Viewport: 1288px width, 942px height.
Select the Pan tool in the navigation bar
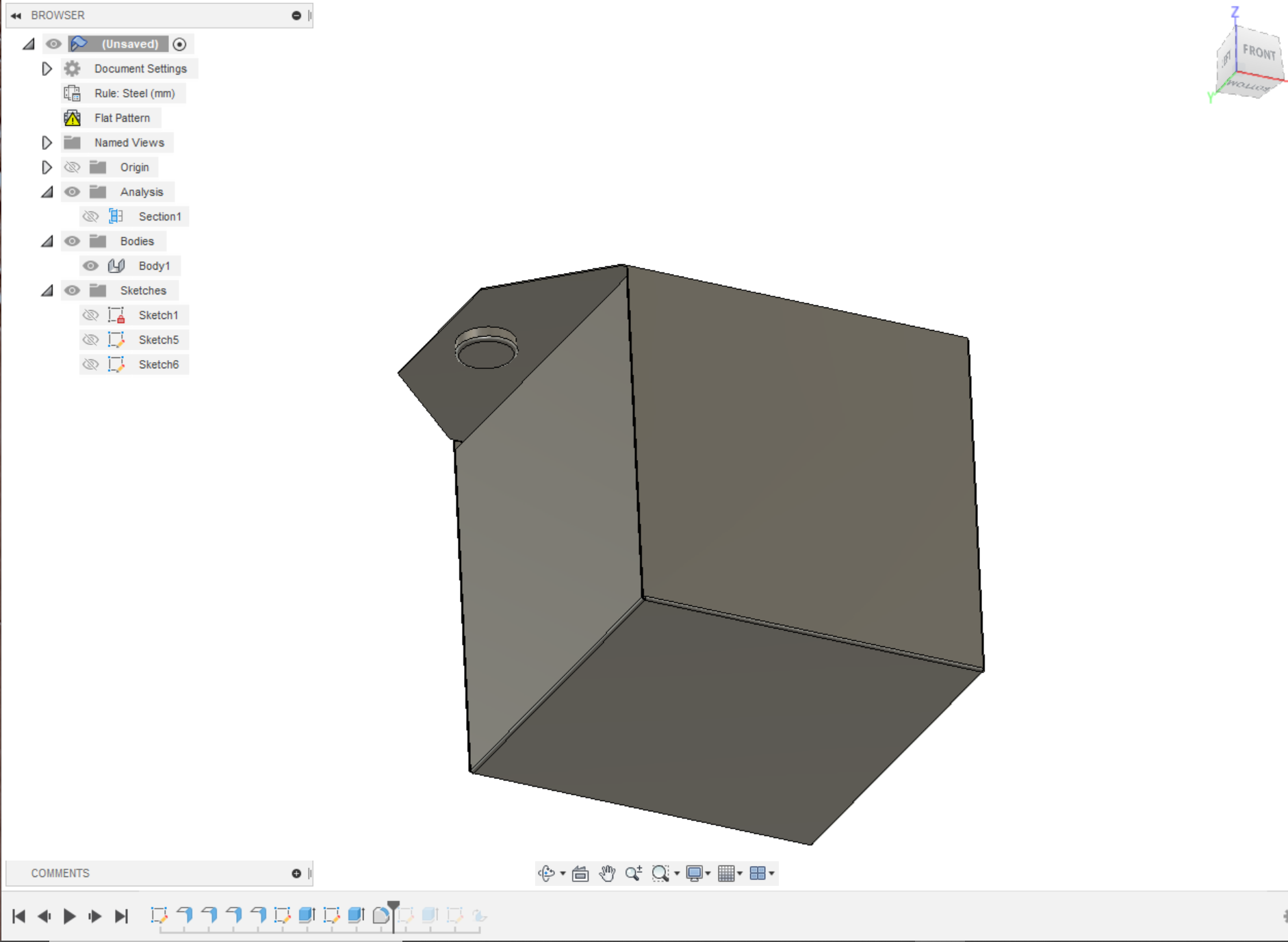coord(608,874)
